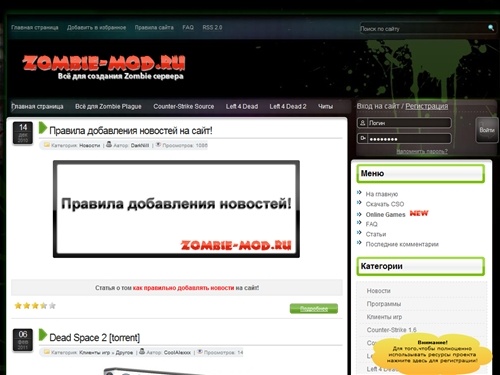
Task: Click the key icon in password field
Action: coord(362,138)
